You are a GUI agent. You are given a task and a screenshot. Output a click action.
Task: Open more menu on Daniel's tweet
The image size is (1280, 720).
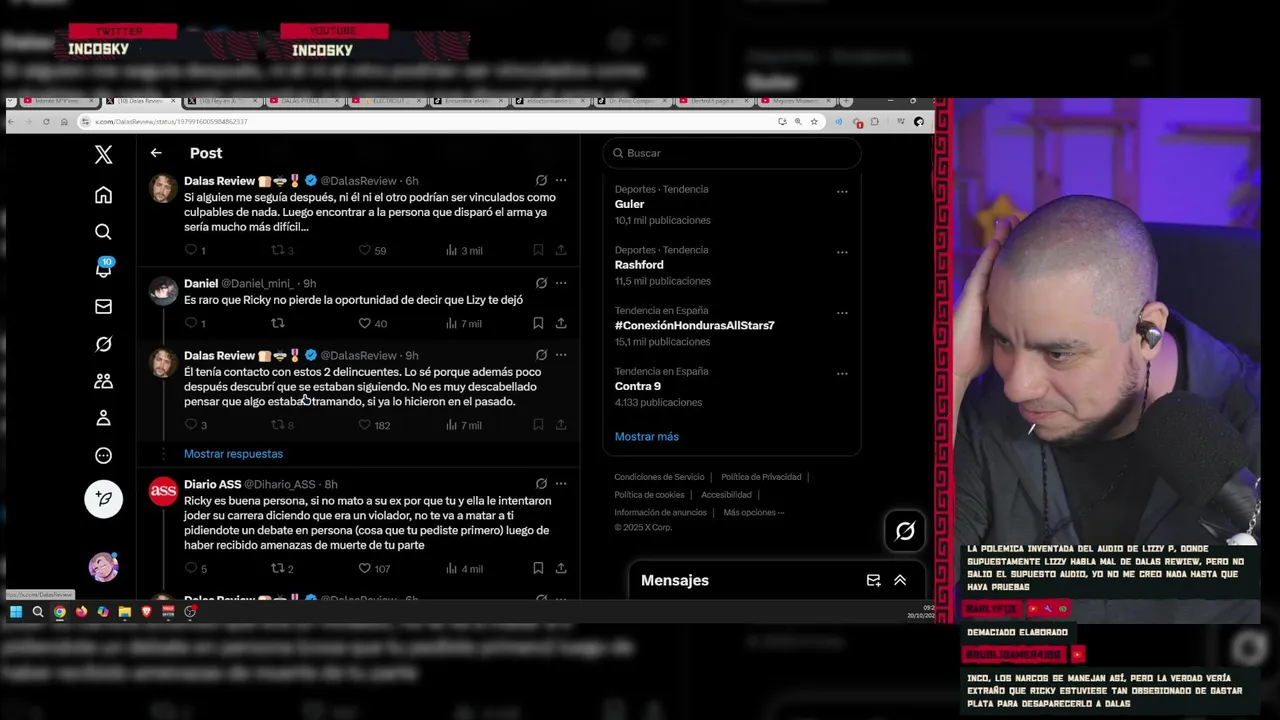click(561, 283)
